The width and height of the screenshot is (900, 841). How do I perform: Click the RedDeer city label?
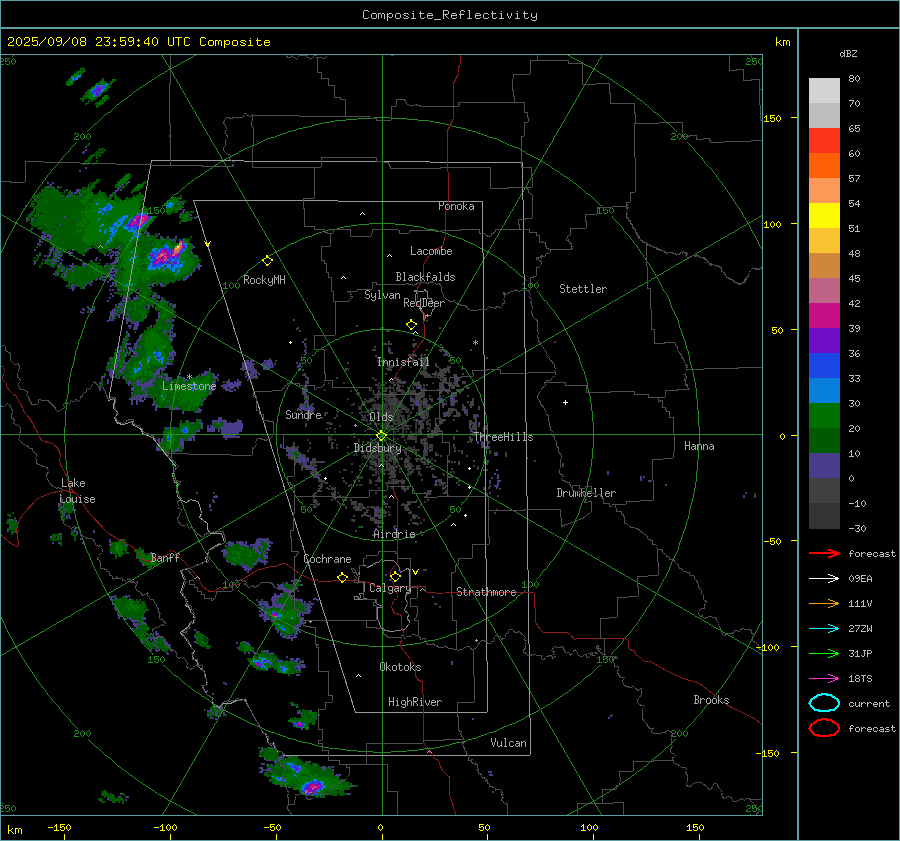[424, 303]
